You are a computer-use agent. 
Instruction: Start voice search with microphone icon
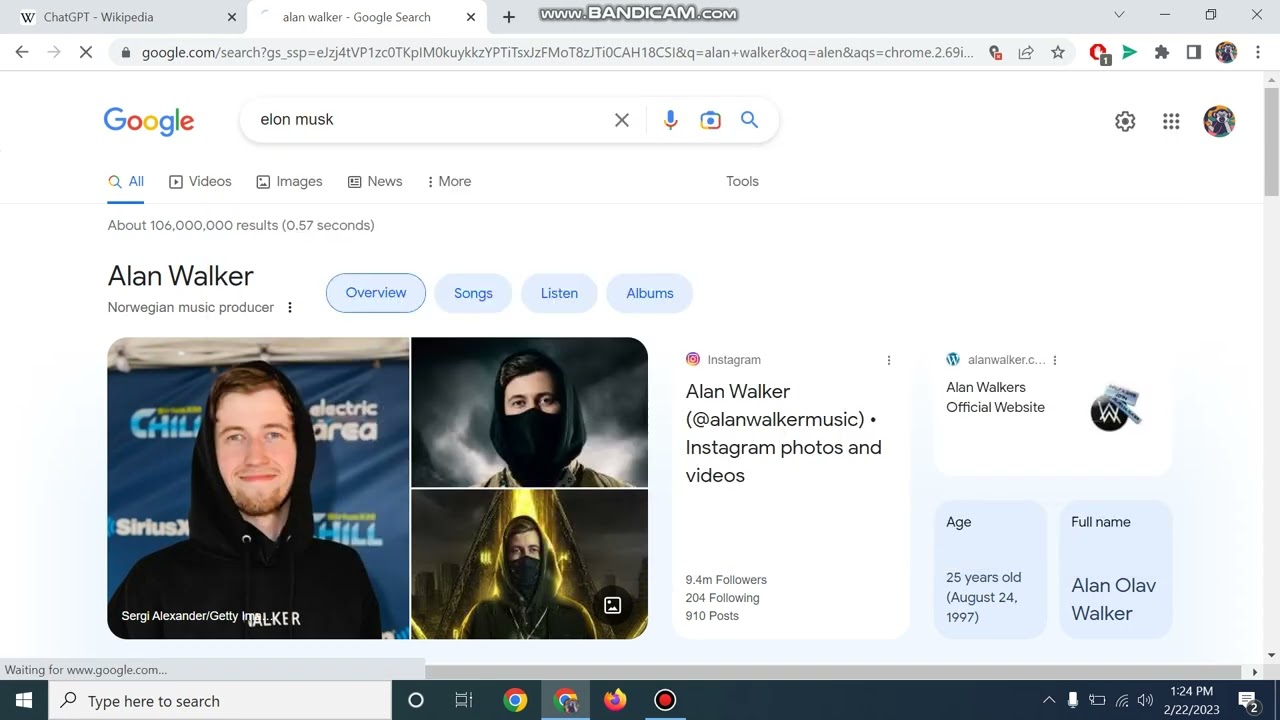[670, 120]
